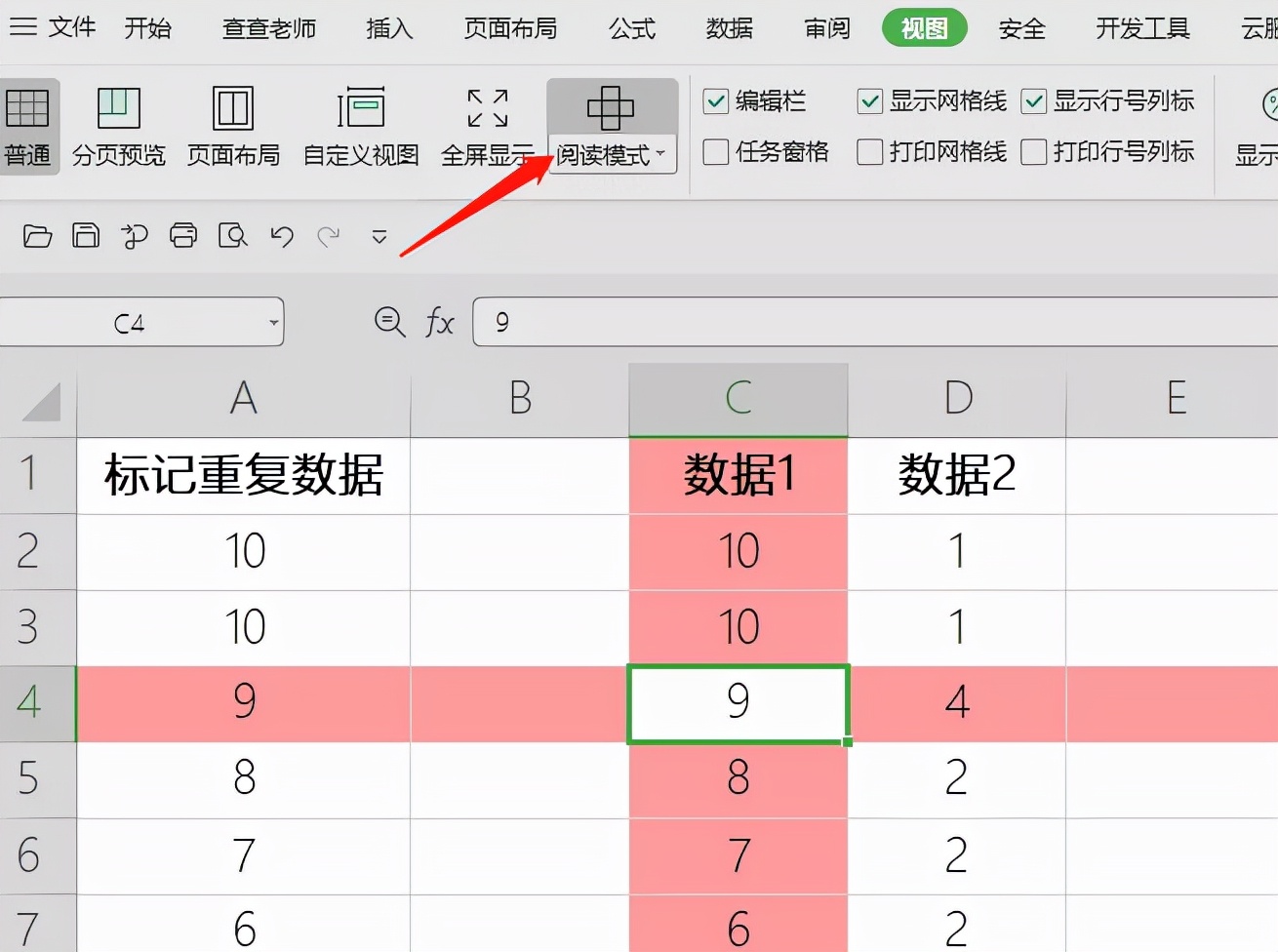The image size is (1278, 952).
Task: Click the Save icon in quick access toolbar
Action: pos(86,236)
